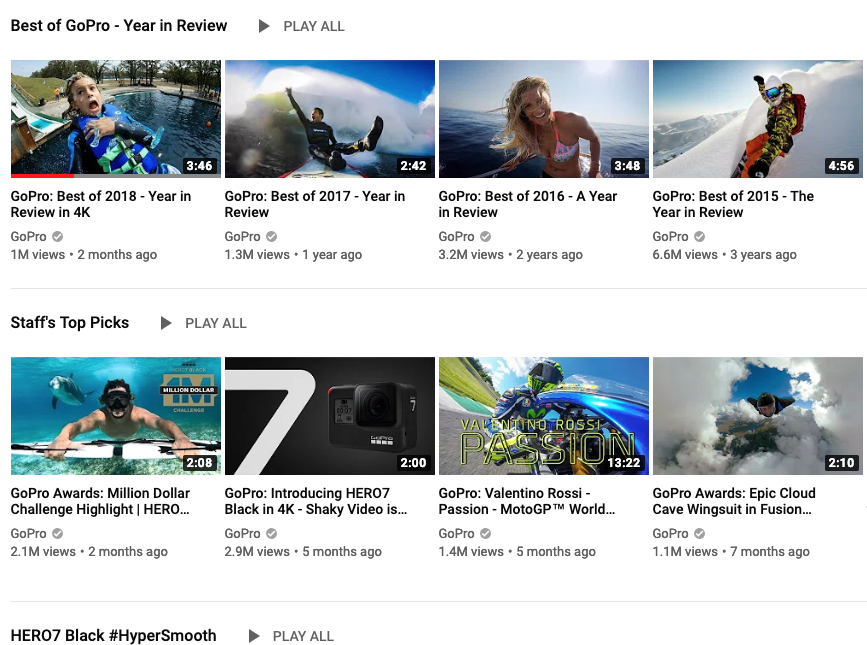Open 'HERO7 Black #HyperSmooth' section title
This screenshot has height=645, width=867.
click(x=113, y=636)
